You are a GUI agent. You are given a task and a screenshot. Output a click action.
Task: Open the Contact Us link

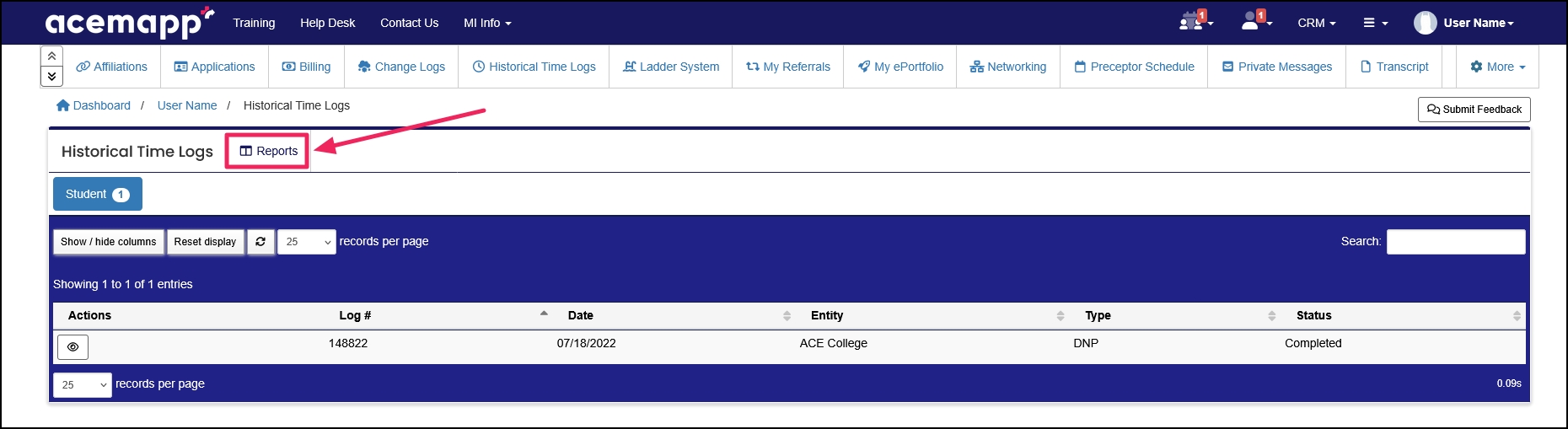click(409, 23)
